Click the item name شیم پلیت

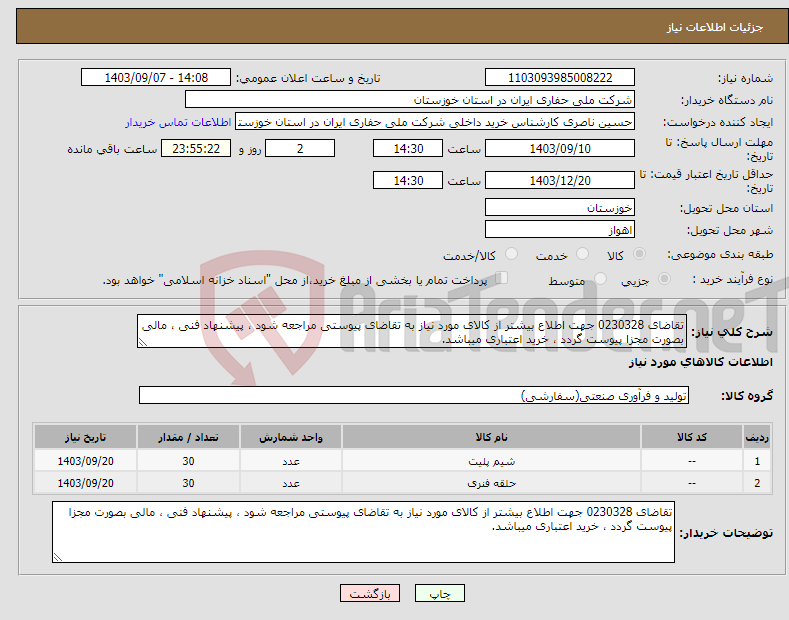[492, 461]
